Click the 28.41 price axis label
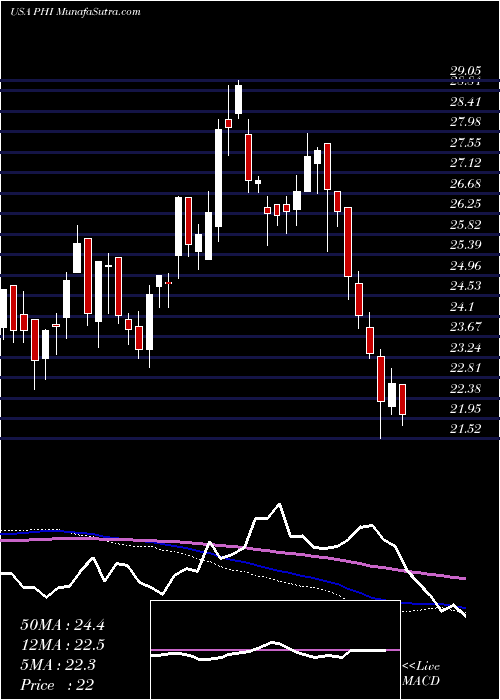 point(465,101)
